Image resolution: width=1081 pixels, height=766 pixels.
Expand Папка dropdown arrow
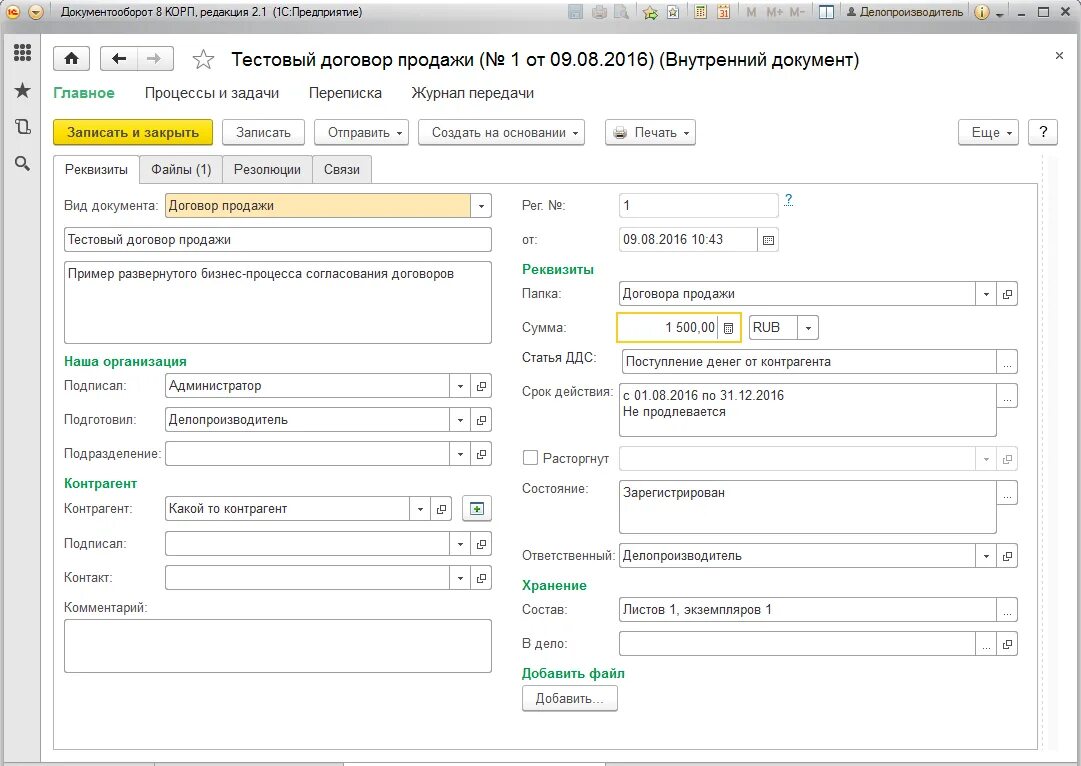[x=986, y=294]
